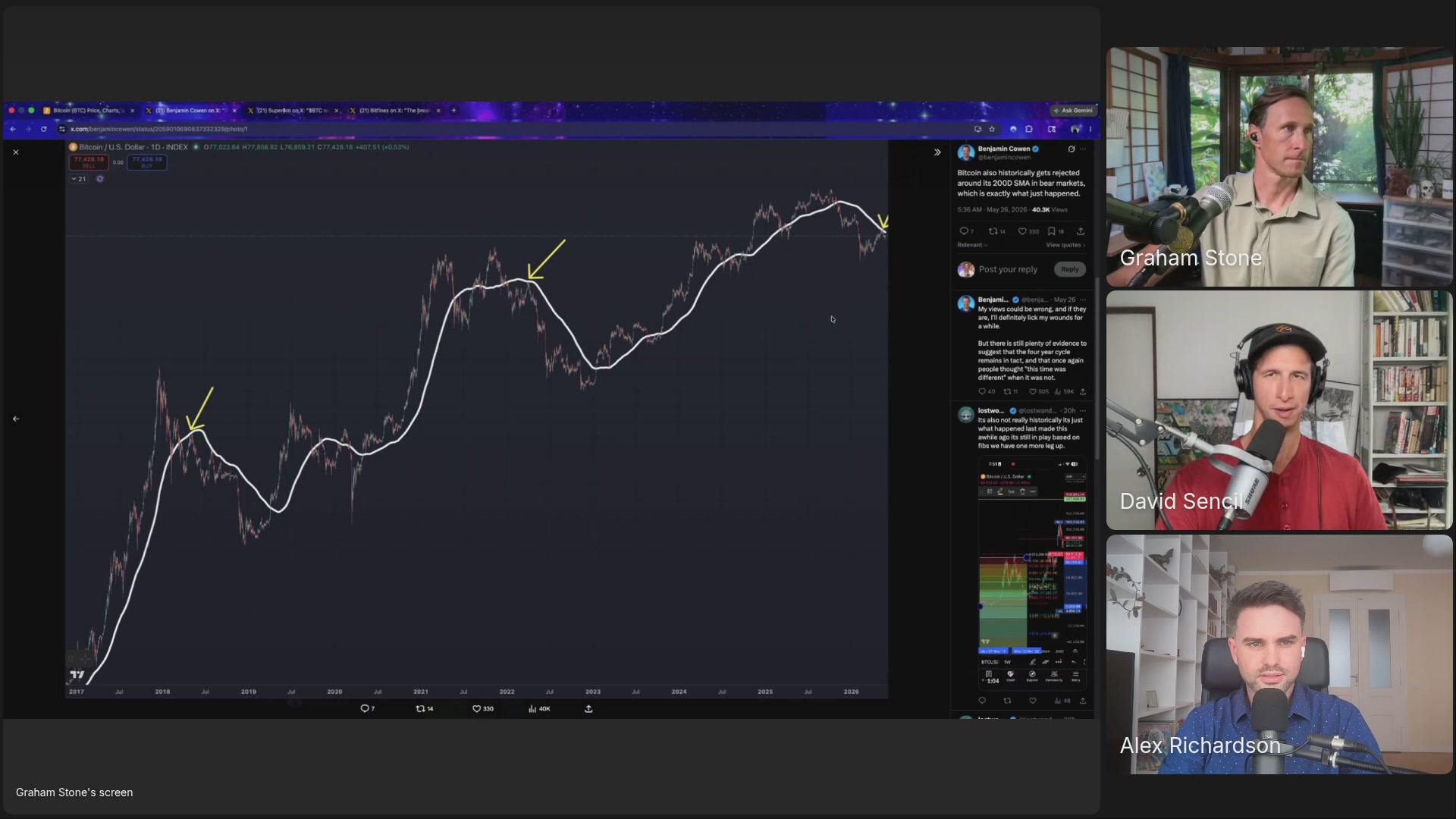1456x819 pixels.
Task: Switch to Bitcoin (BTC) Price, Charts browser tab
Action: (x=88, y=111)
